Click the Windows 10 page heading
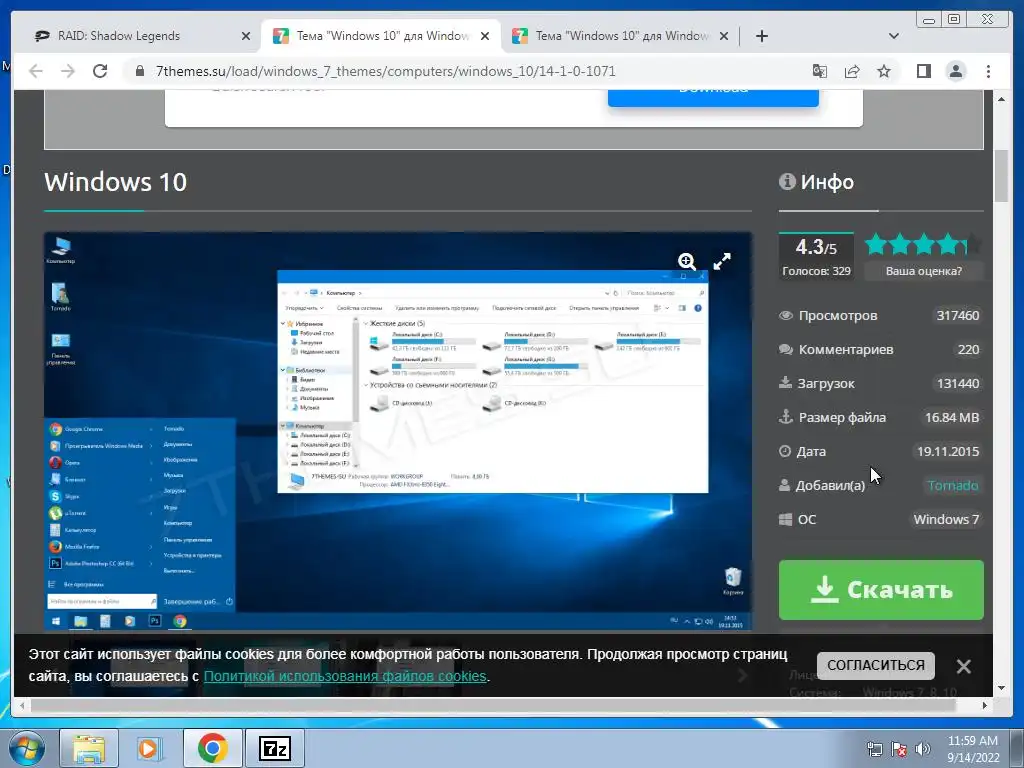1024x768 pixels. click(x=116, y=182)
